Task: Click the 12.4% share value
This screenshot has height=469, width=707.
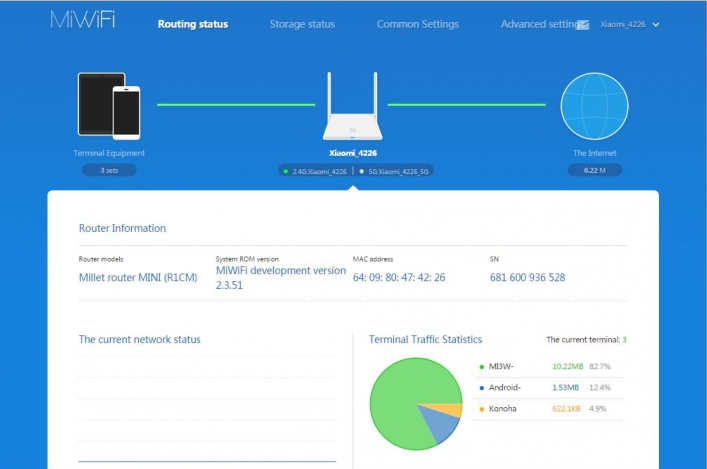Action: (600, 387)
